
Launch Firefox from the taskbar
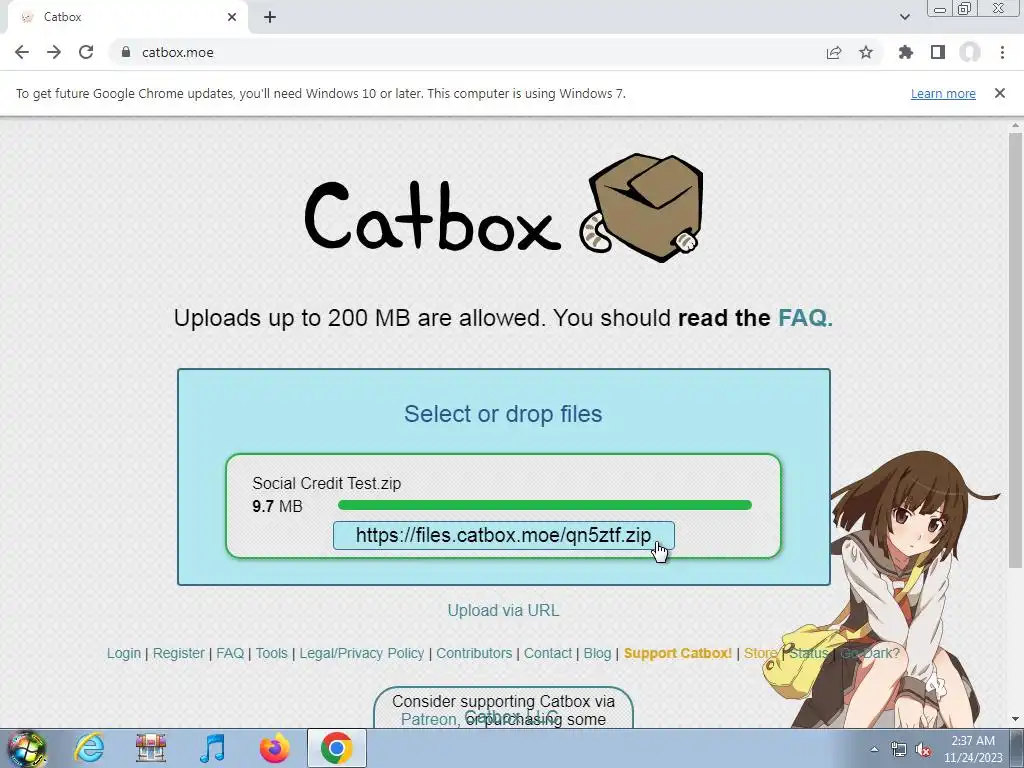tap(275, 748)
